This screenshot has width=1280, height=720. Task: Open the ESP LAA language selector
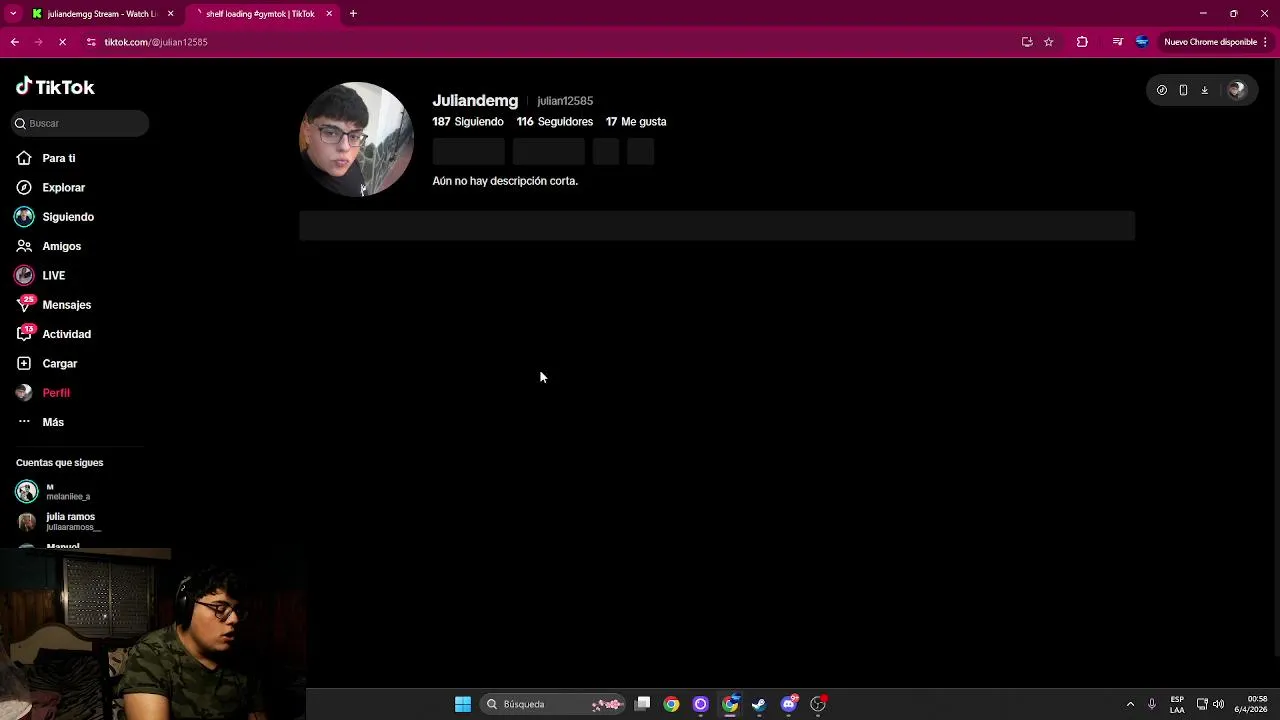pyautogui.click(x=1177, y=704)
